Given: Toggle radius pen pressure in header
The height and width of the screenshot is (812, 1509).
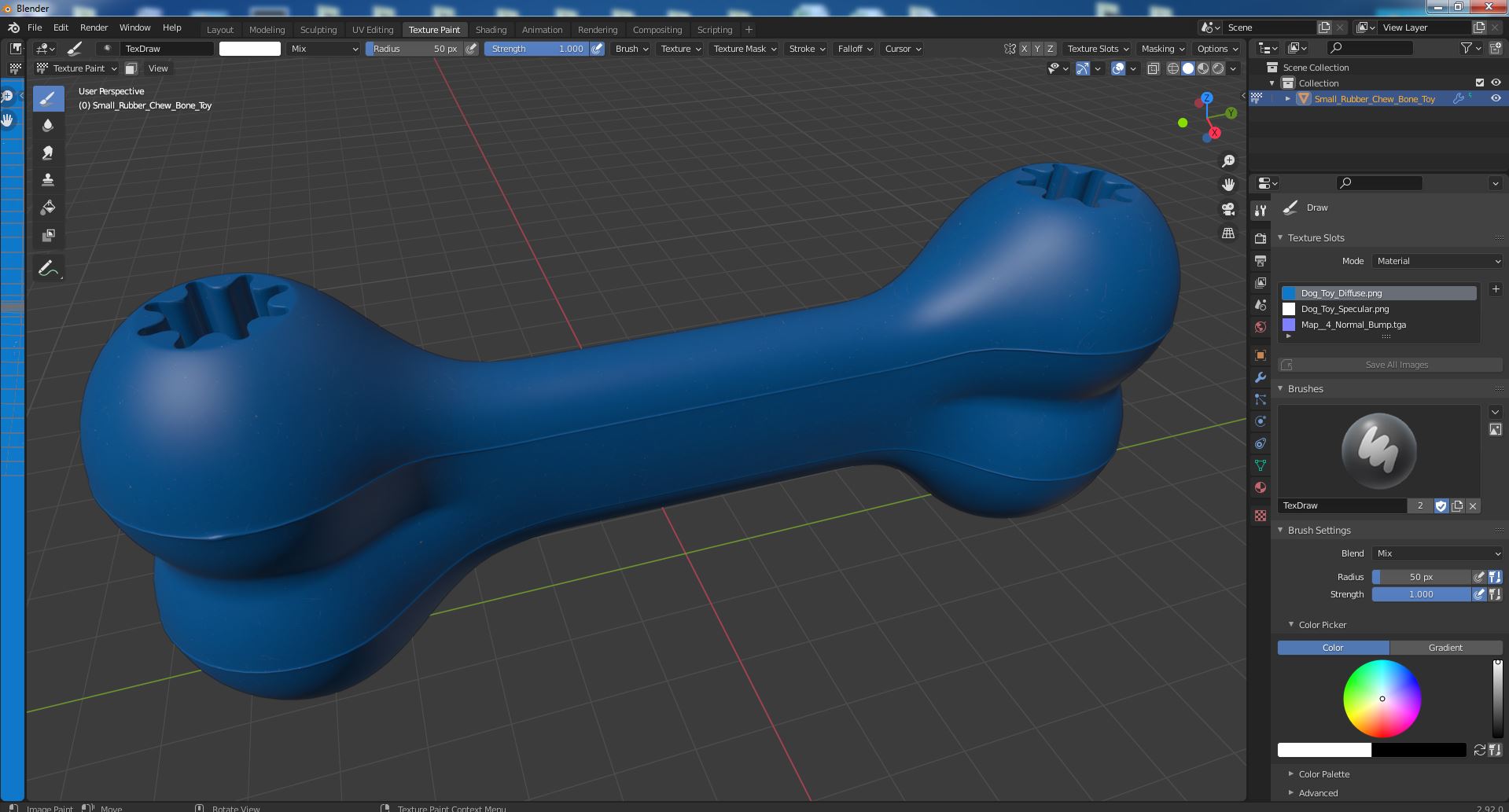Looking at the screenshot, I should 471,49.
